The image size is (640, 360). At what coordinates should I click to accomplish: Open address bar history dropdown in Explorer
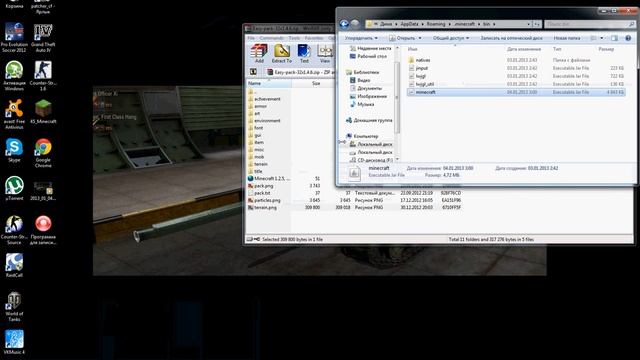coord(529,24)
